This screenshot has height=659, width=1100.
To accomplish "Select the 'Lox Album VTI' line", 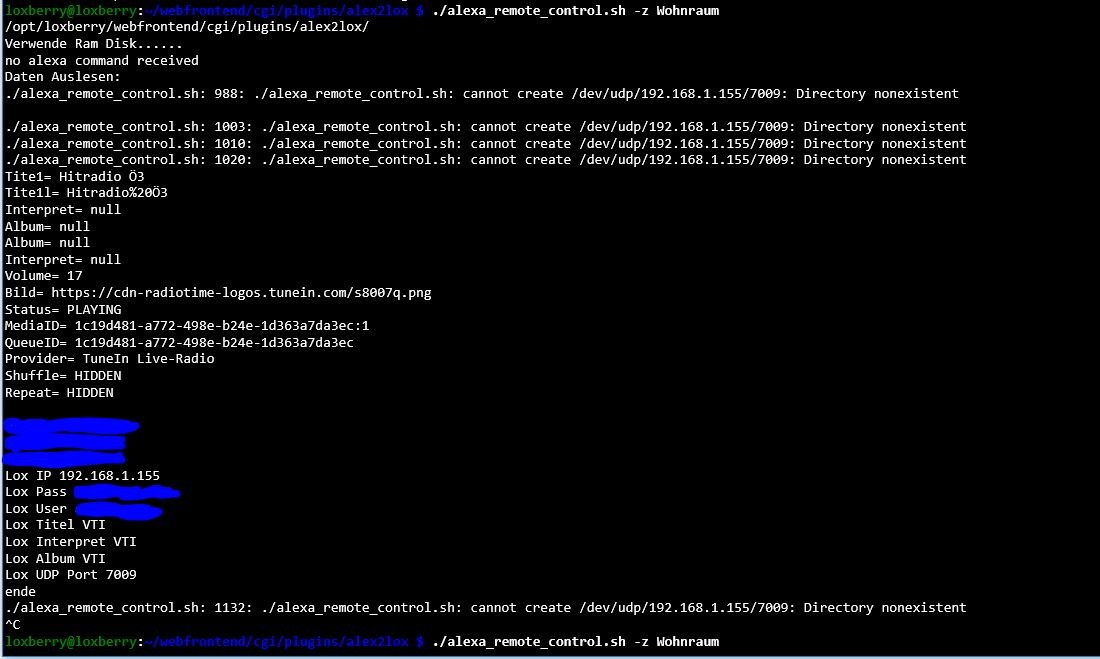I will (55, 559).
